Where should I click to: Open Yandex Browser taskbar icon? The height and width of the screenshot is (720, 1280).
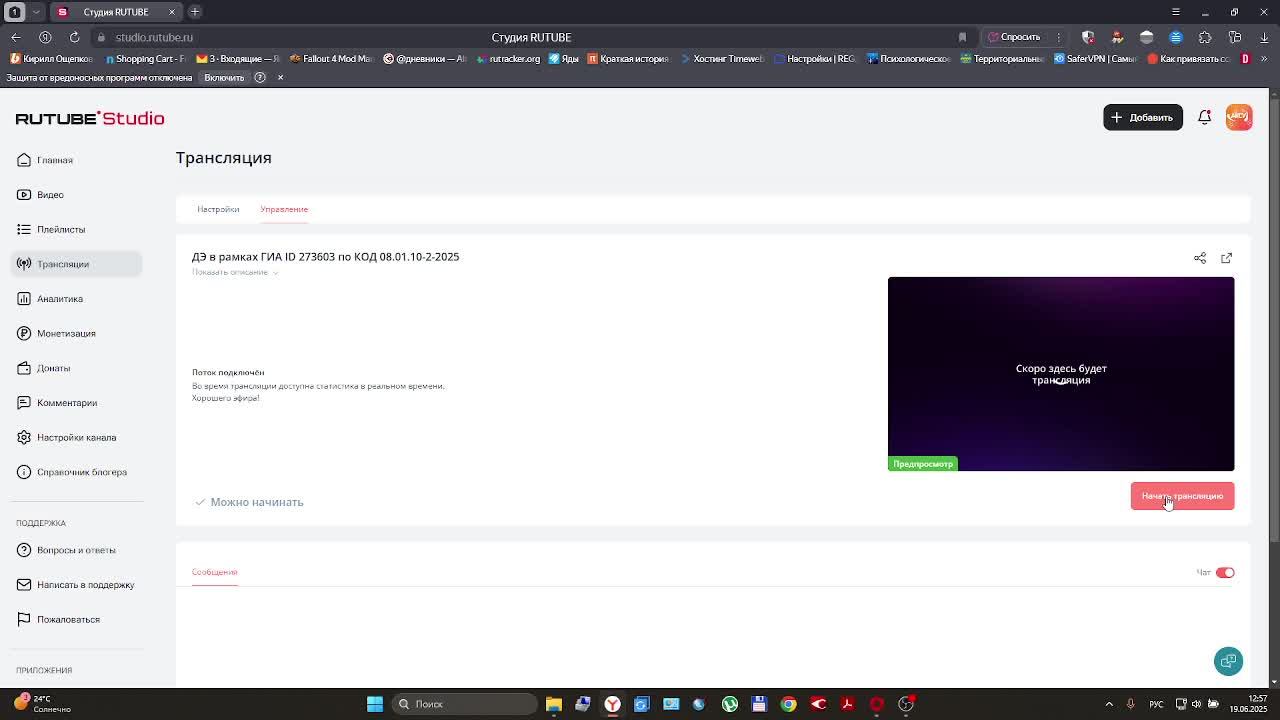(x=612, y=704)
